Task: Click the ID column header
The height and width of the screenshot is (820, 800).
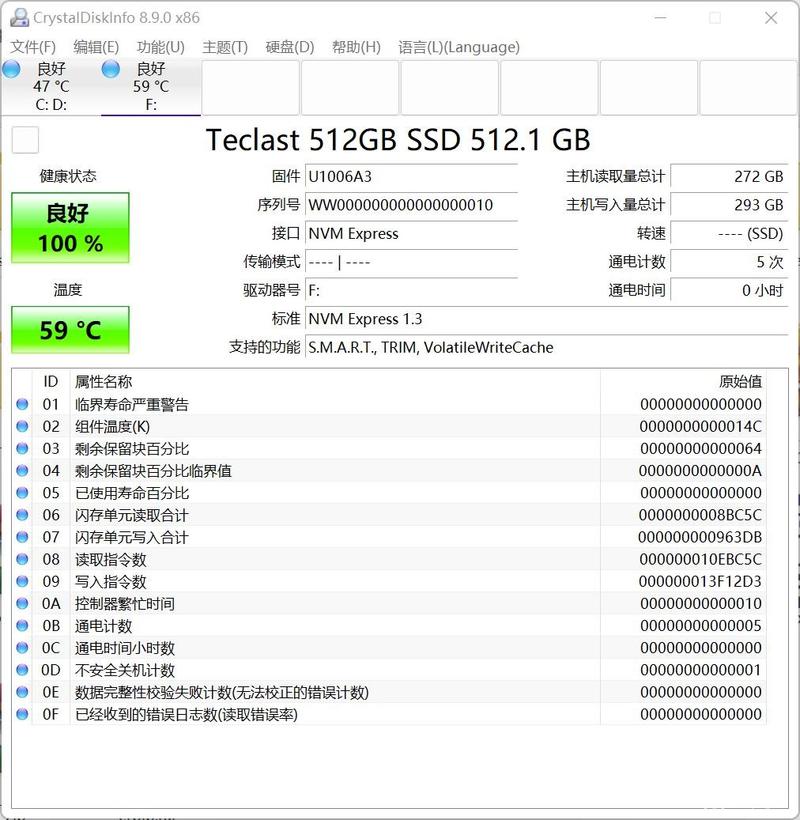Action: pyautogui.click(x=51, y=382)
